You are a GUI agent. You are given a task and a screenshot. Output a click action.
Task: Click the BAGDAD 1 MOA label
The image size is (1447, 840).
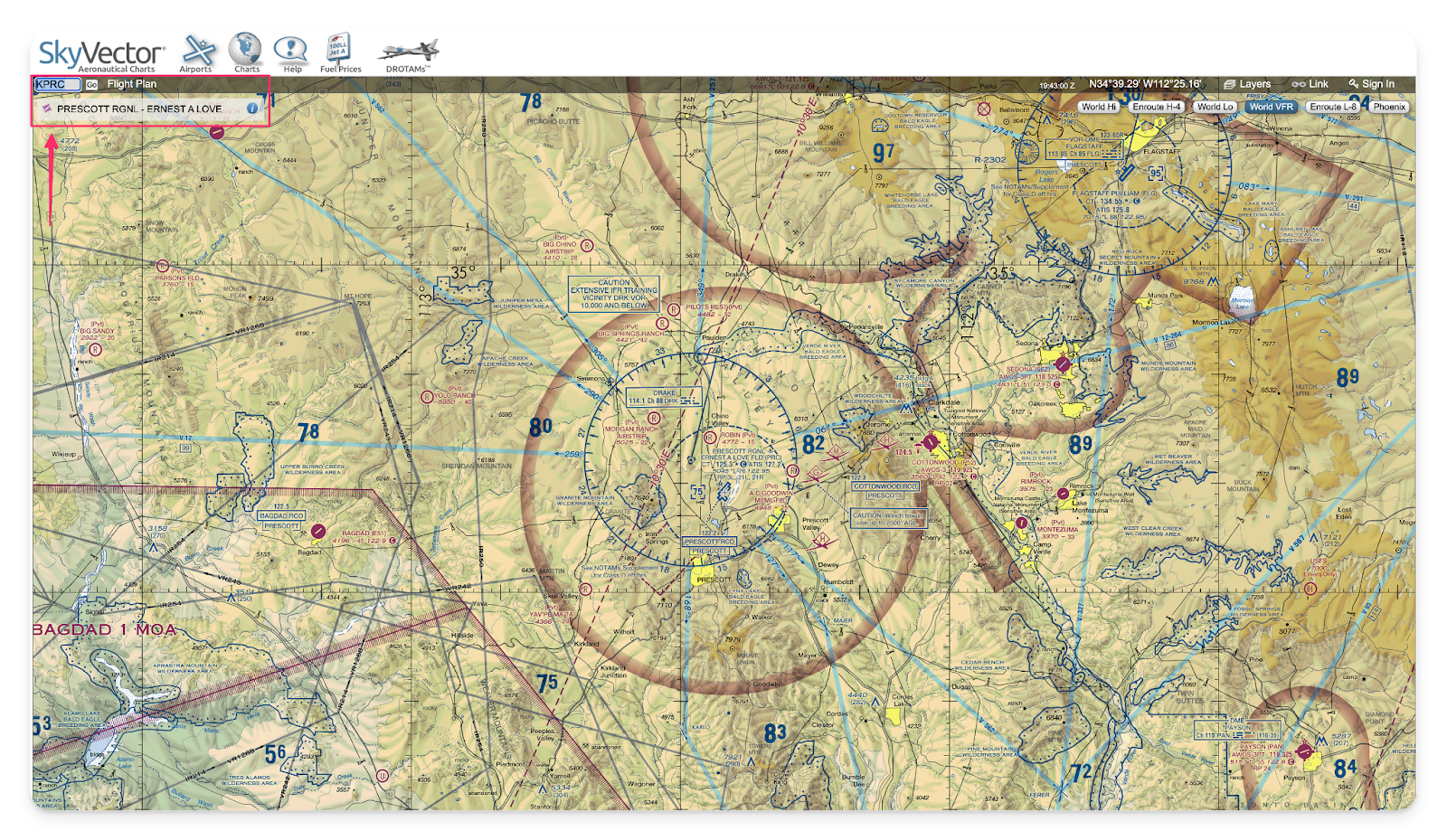pos(105,629)
